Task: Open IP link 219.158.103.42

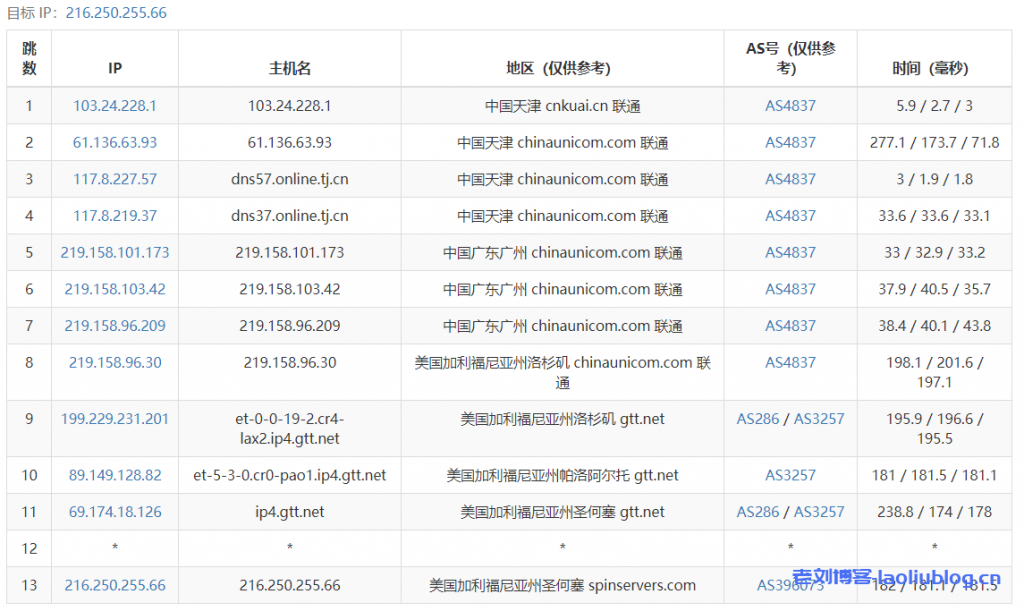Action: 115,290
